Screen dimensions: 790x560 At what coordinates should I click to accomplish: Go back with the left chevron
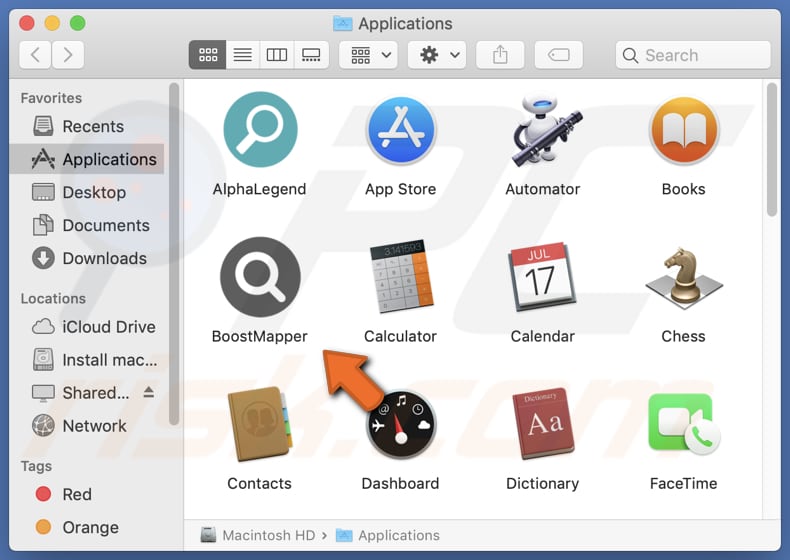coord(35,54)
